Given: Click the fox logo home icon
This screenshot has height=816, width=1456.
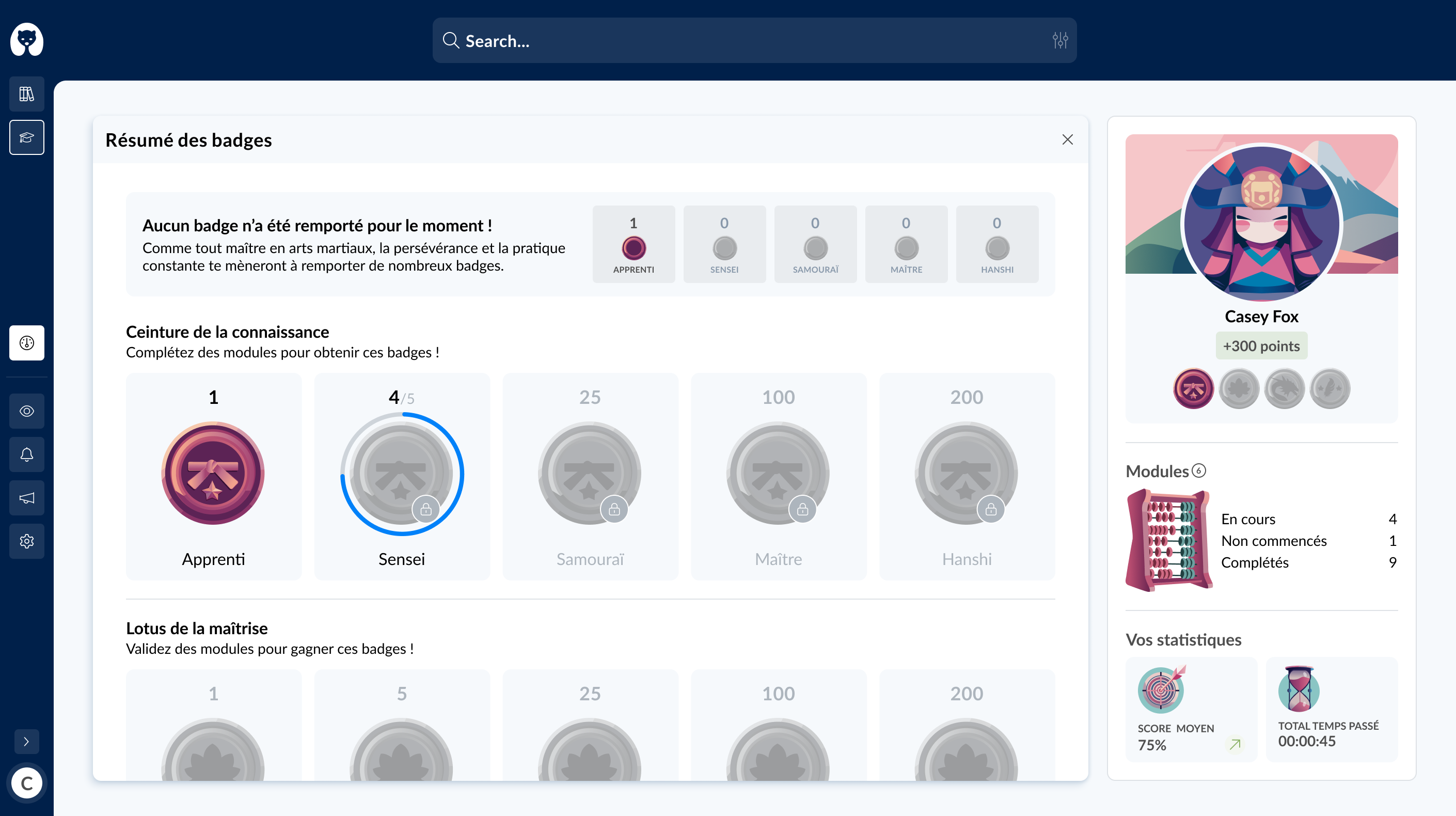Looking at the screenshot, I should click(26, 40).
